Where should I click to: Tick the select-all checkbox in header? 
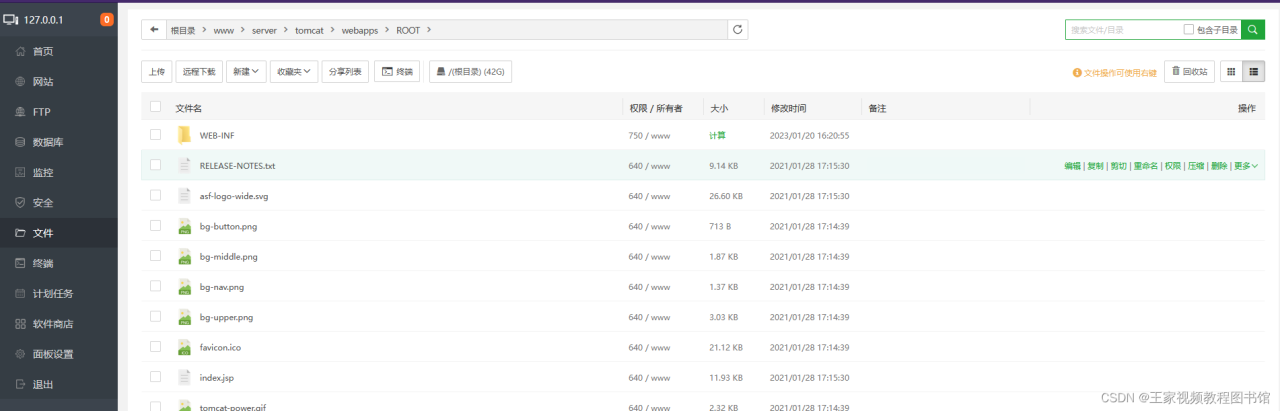pyautogui.click(x=155, y=107)
